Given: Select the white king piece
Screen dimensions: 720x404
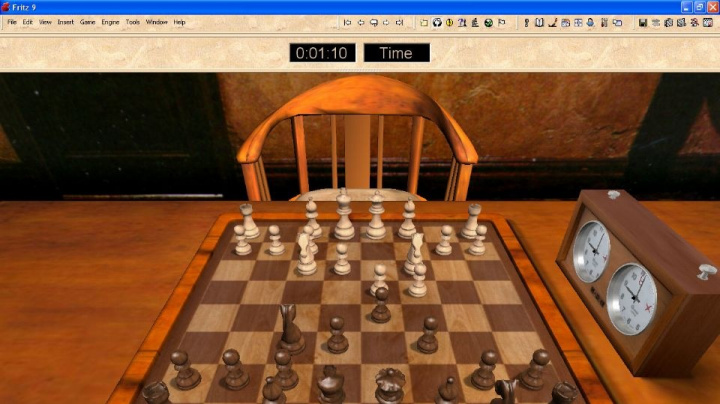Looking at the screenshot, I should 344,214.
